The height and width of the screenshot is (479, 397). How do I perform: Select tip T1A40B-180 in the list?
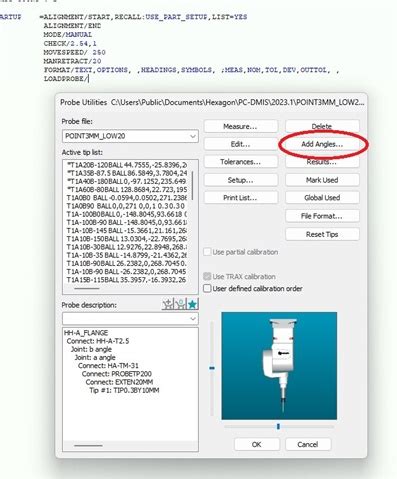coord(127,181)
